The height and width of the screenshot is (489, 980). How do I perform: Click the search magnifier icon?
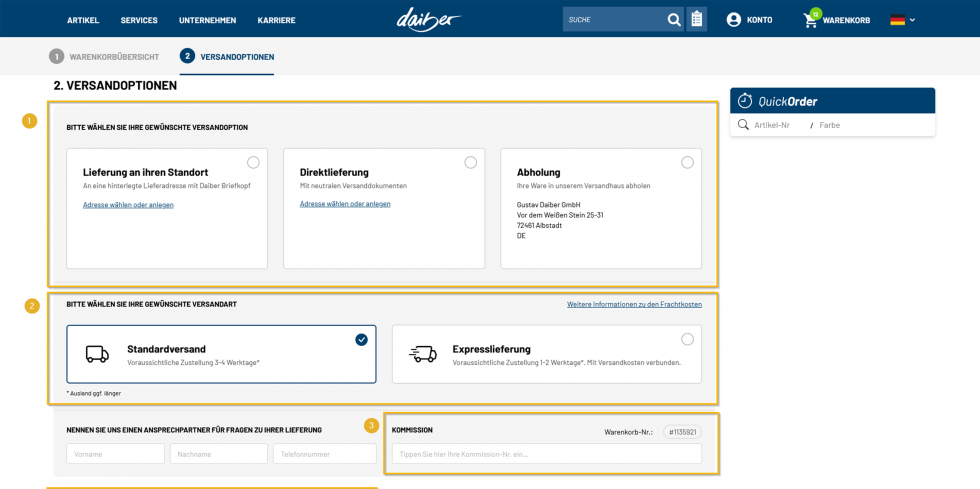point(674,20)
